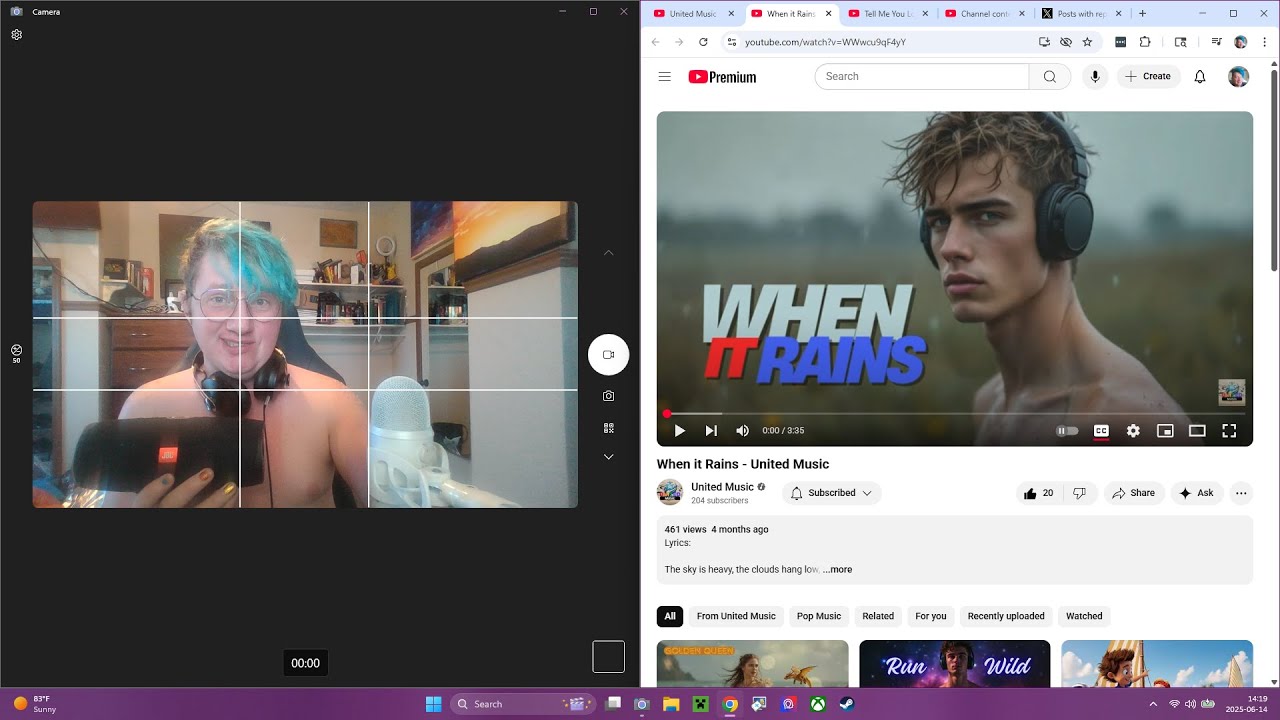Toggle closed captions on the video

click(x=1101, y=430)
